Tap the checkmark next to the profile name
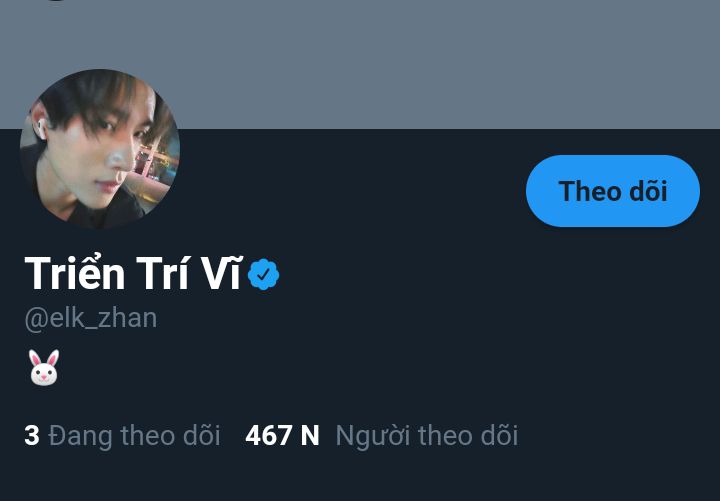 coord(264,274)
